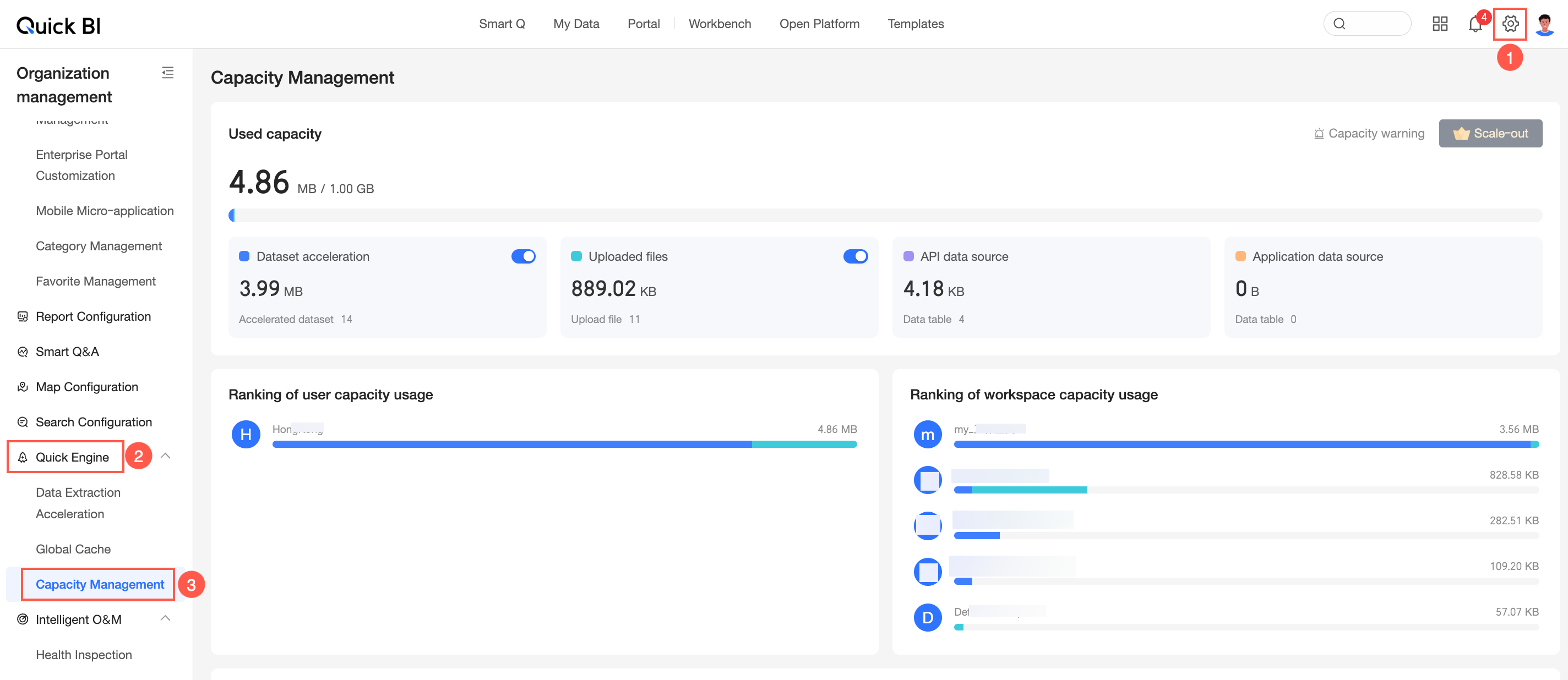Collapse the Quick Engine section chevron

[165, 456]
